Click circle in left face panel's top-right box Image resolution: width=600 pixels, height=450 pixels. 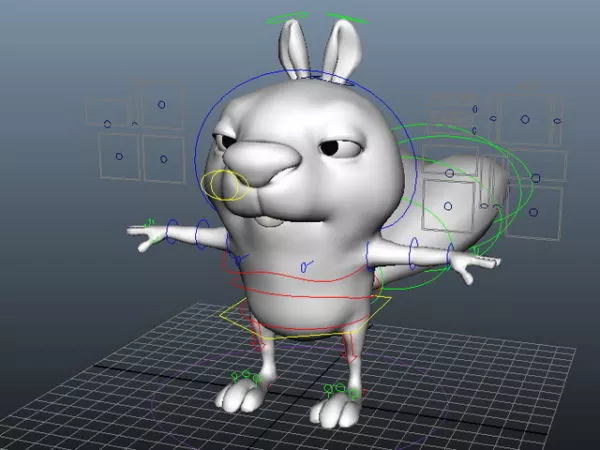click(161, 104)
